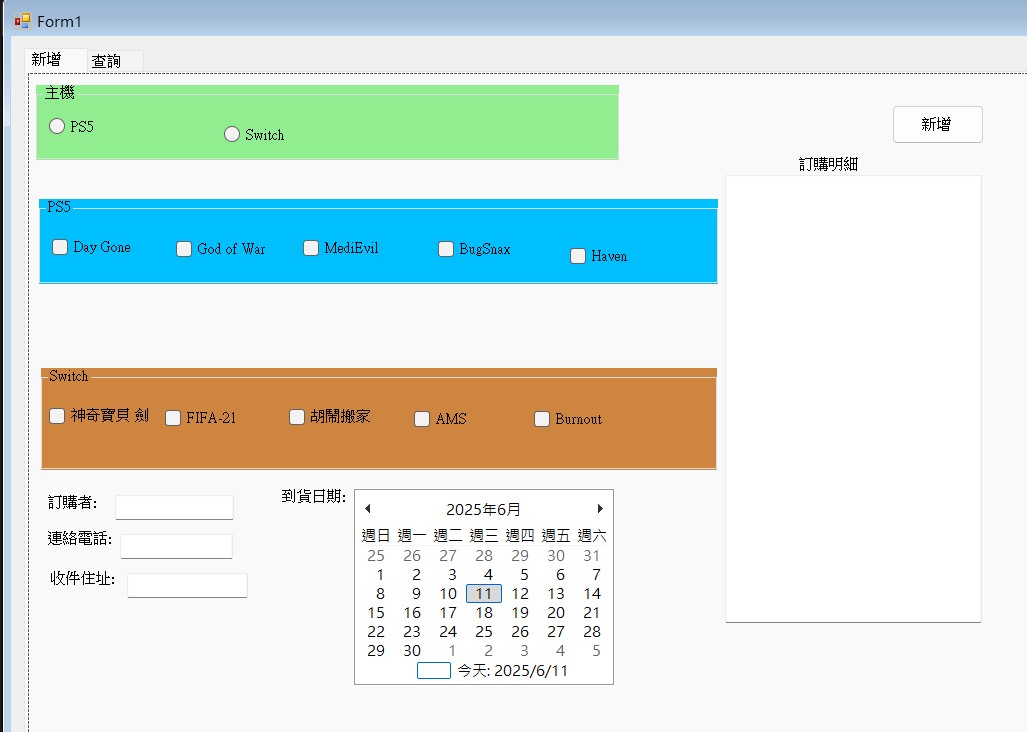Check the Day Gone checkbox
The height and width of the screenshot is (732, 1027).
[61, 247]
